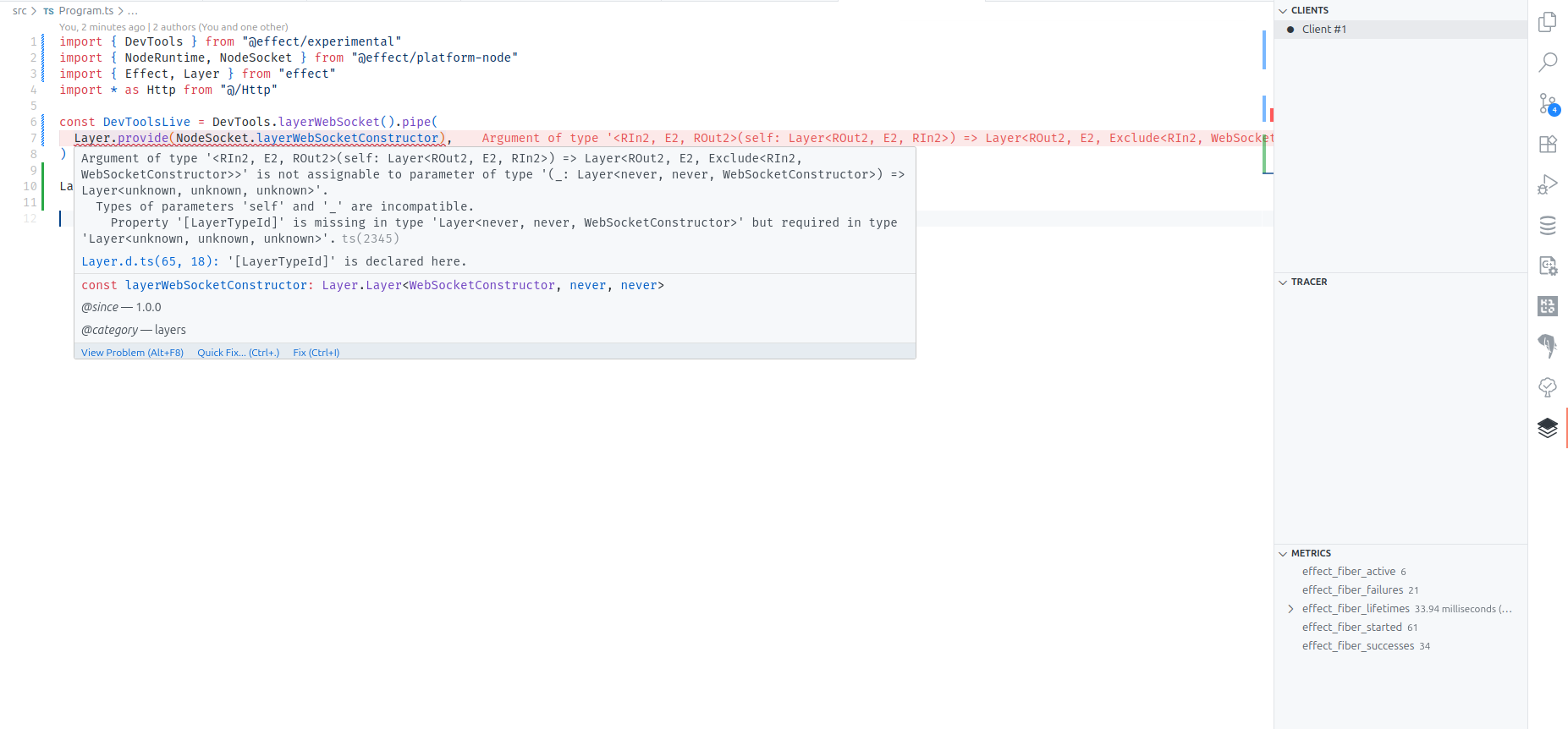Click Layer.provide on line 7
Viewport: 1568px width, 729px height.
[x=121, y=138]
